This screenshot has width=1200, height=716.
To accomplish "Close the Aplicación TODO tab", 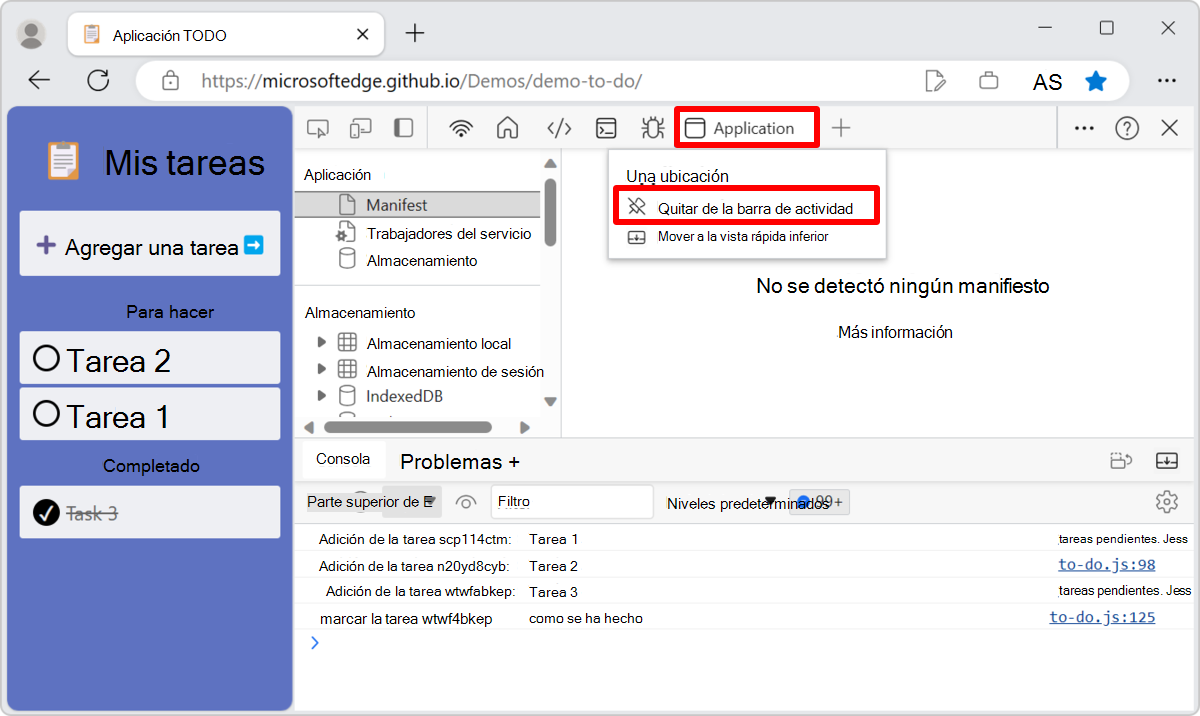I will tap(361, 35).
